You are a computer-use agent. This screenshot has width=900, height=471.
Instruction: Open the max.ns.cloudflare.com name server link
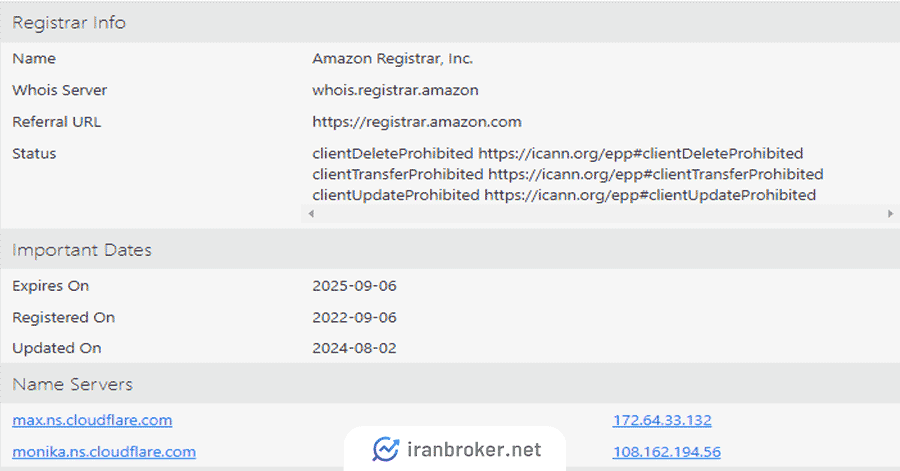click(92, 420)
